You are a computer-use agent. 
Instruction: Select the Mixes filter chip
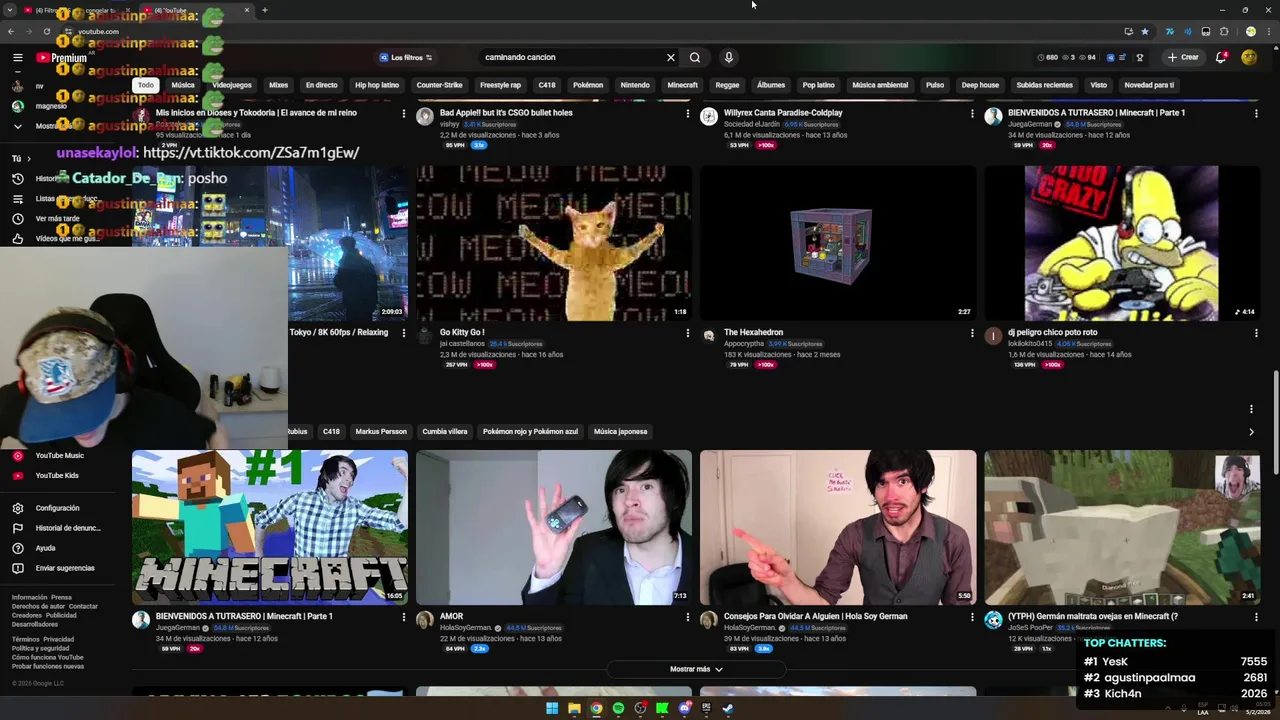tap(278, 85)
